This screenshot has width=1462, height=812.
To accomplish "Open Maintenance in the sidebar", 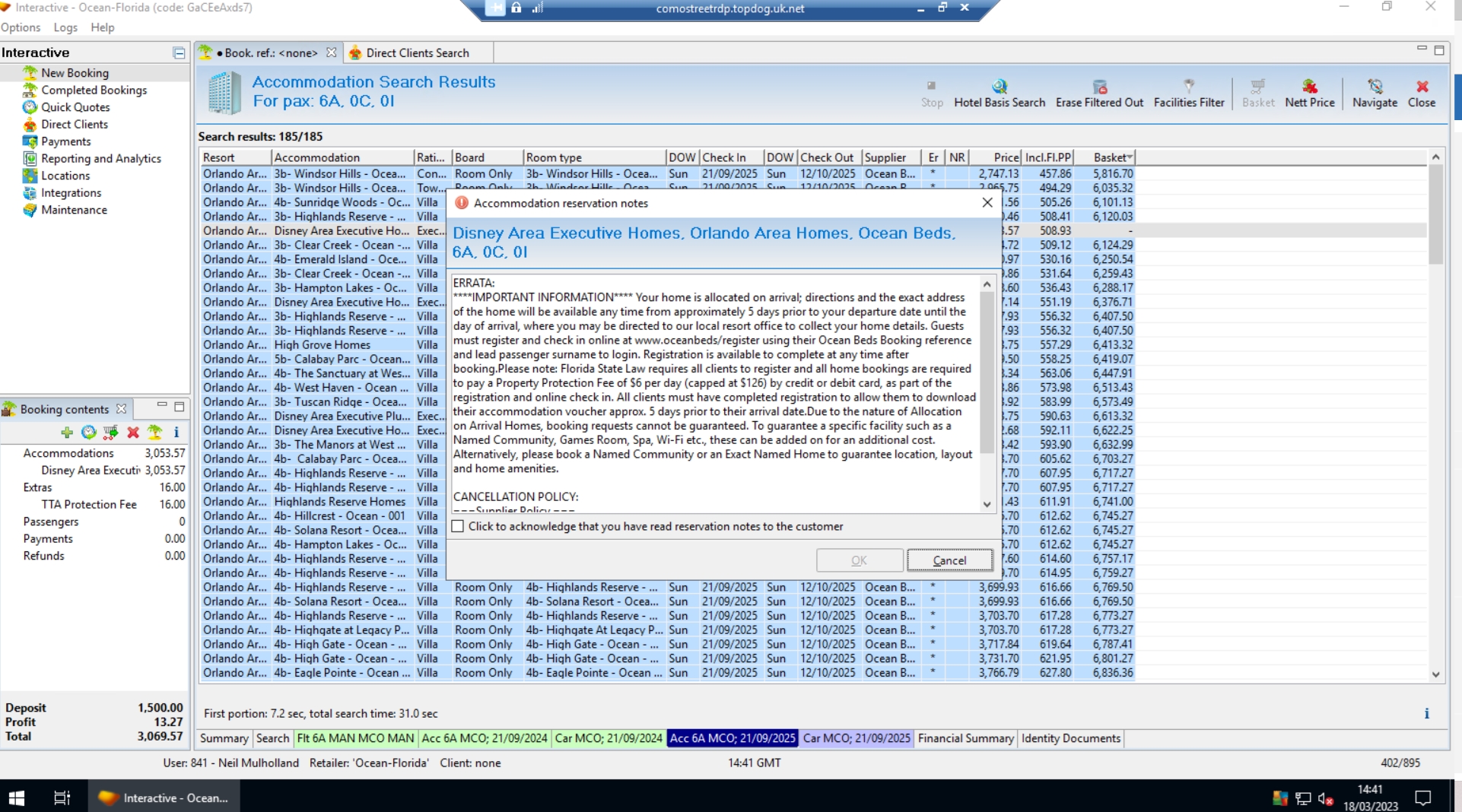I will (74, 210).
